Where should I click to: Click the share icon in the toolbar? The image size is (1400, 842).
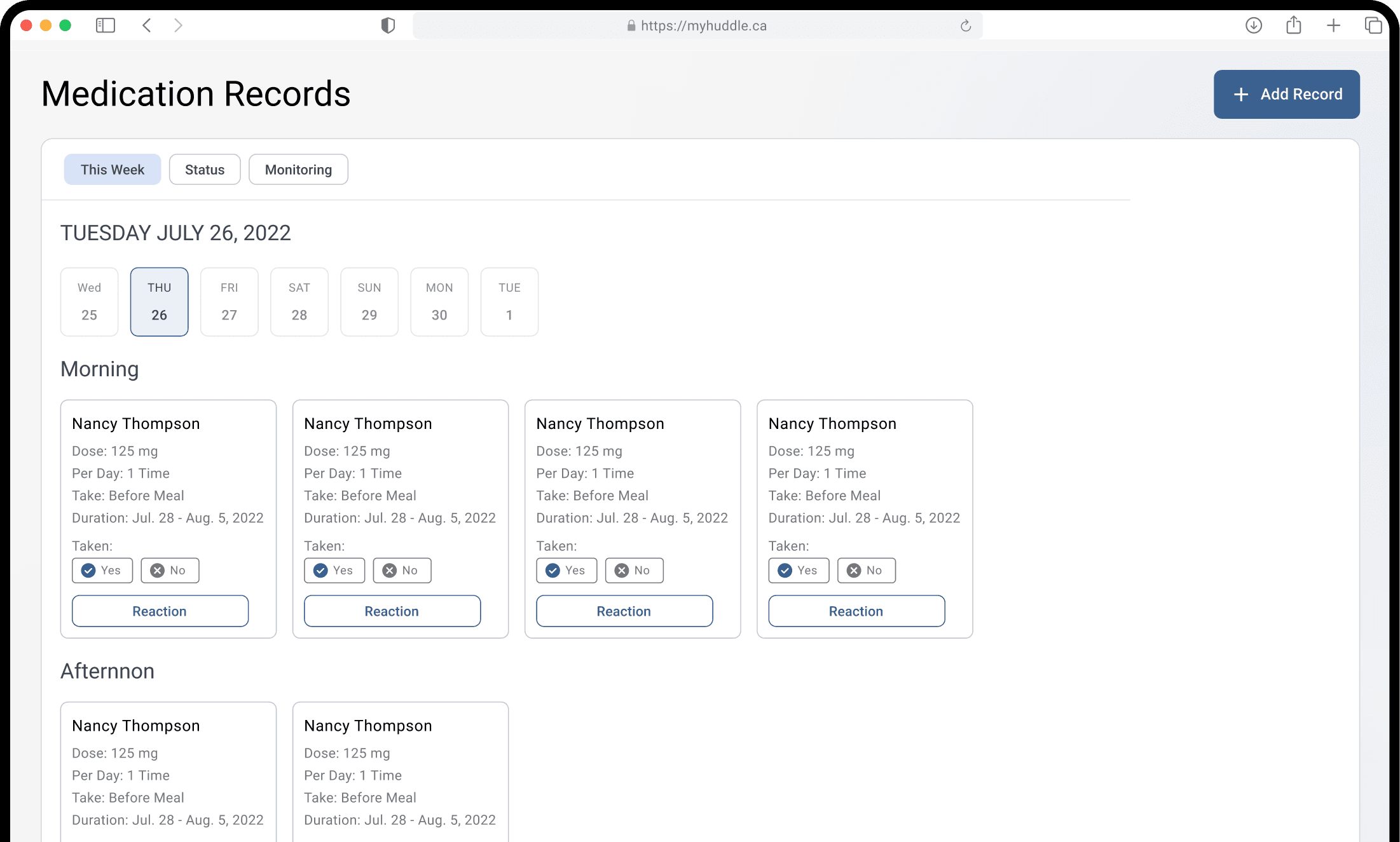pos(1293,25)
